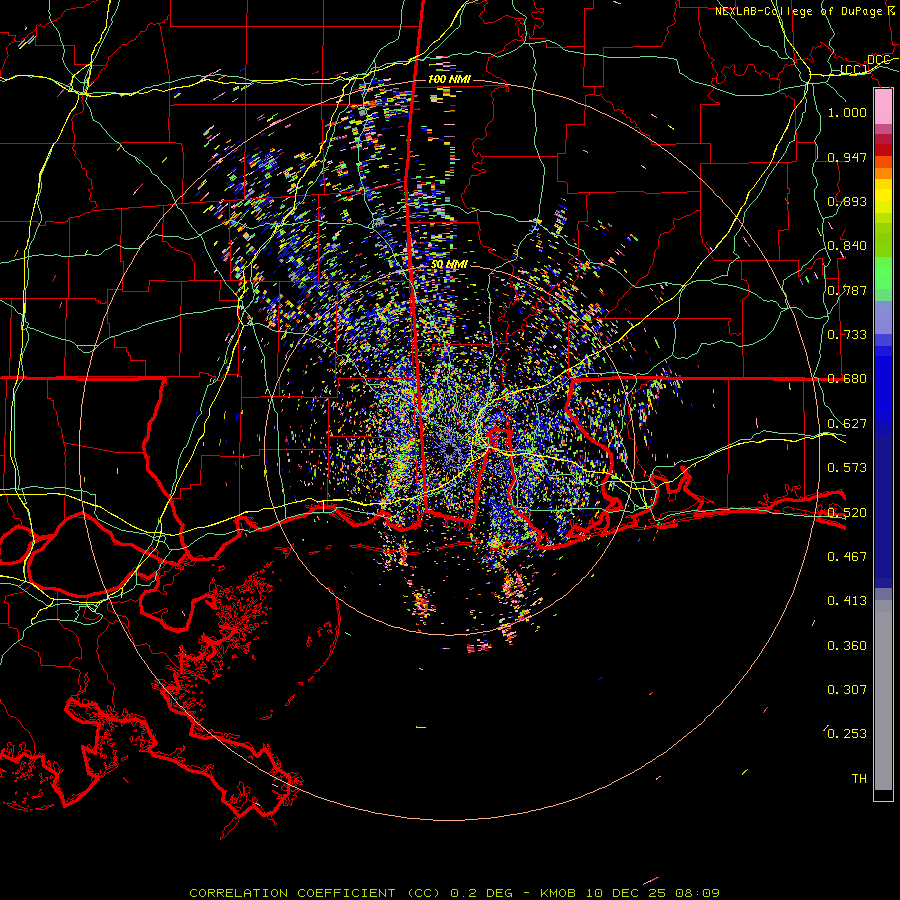This screenshot has width=900, height=900.
Task: Click the NEXLAB-College of DuPage credit text
Action: coord(798,11)
